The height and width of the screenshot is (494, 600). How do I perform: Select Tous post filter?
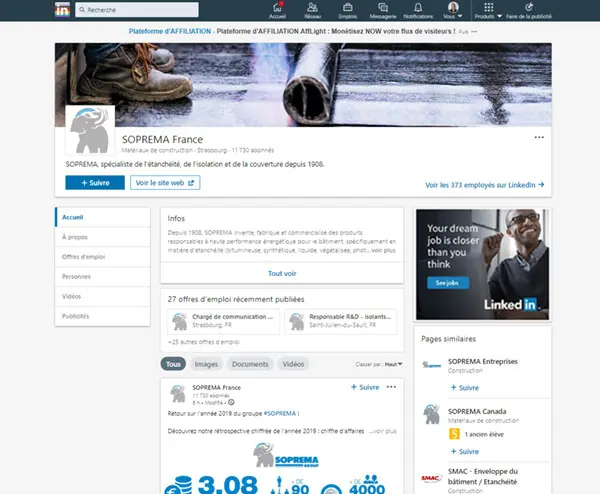(x=173, y=364)
